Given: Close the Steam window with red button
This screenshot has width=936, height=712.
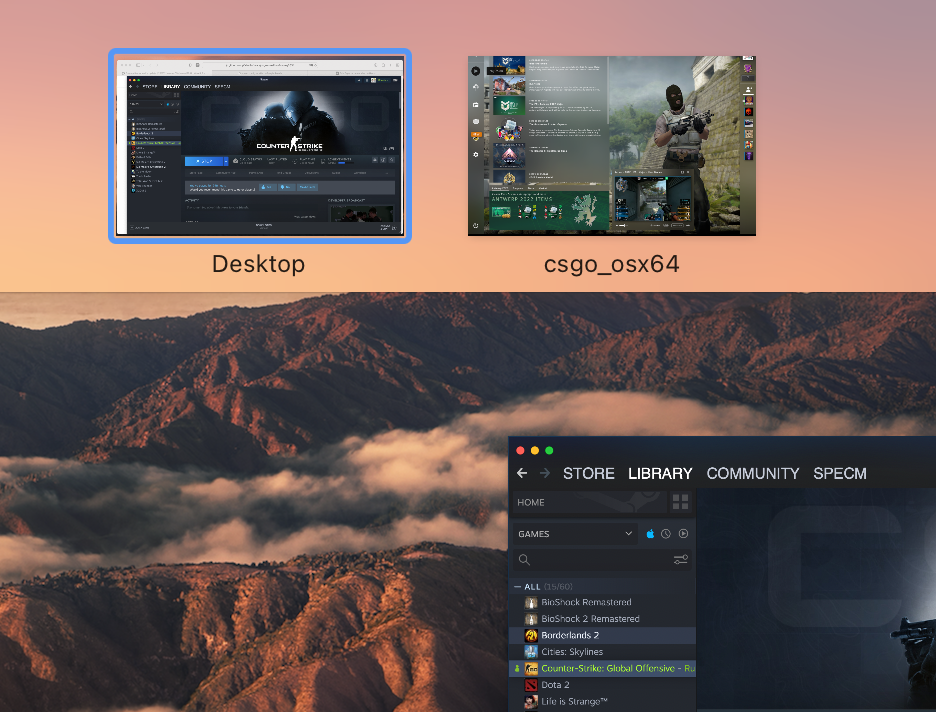Looking at the screenshot, I should click(520, 451).
